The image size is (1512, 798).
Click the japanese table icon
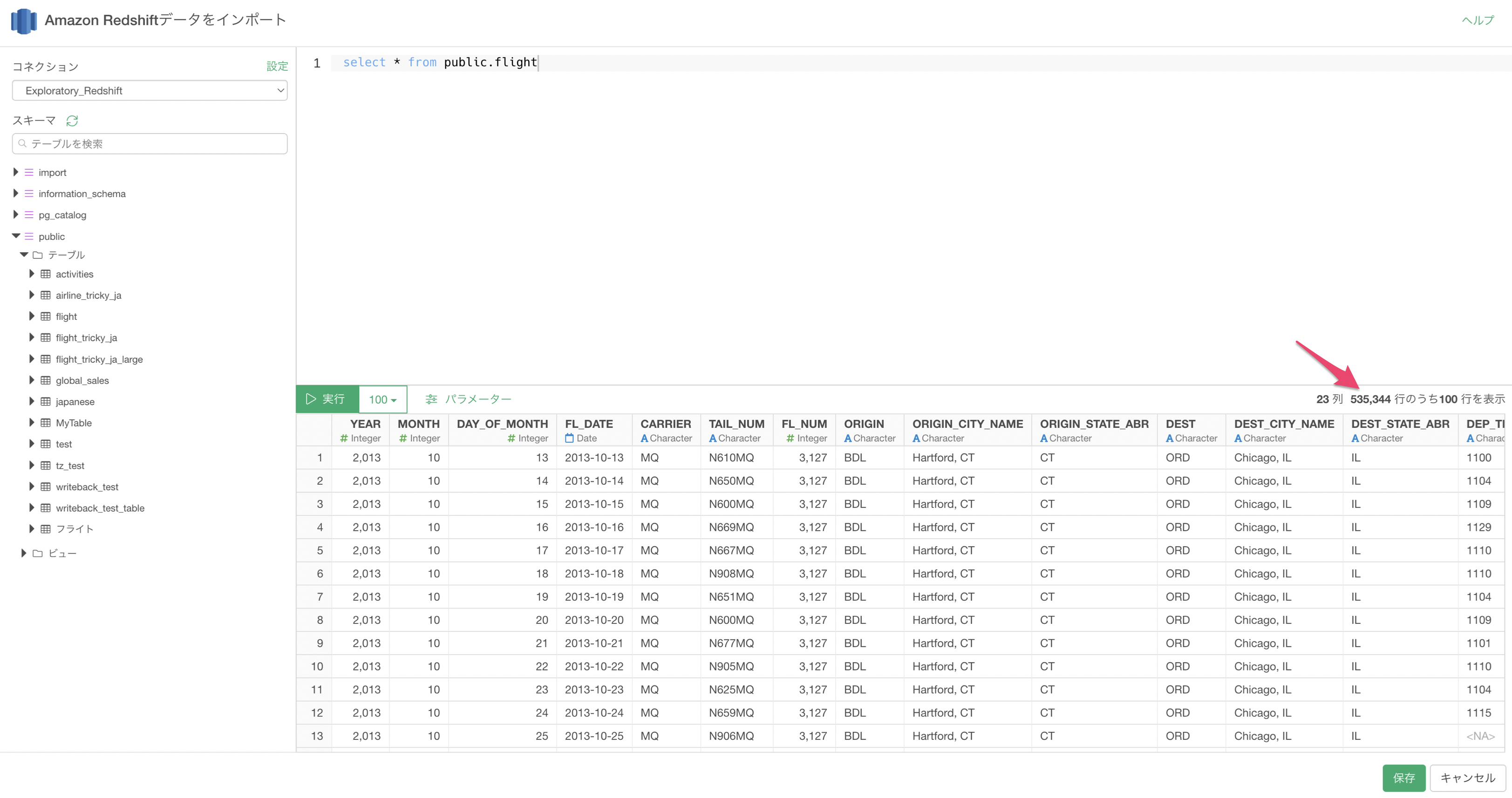[x=46, y=401]
